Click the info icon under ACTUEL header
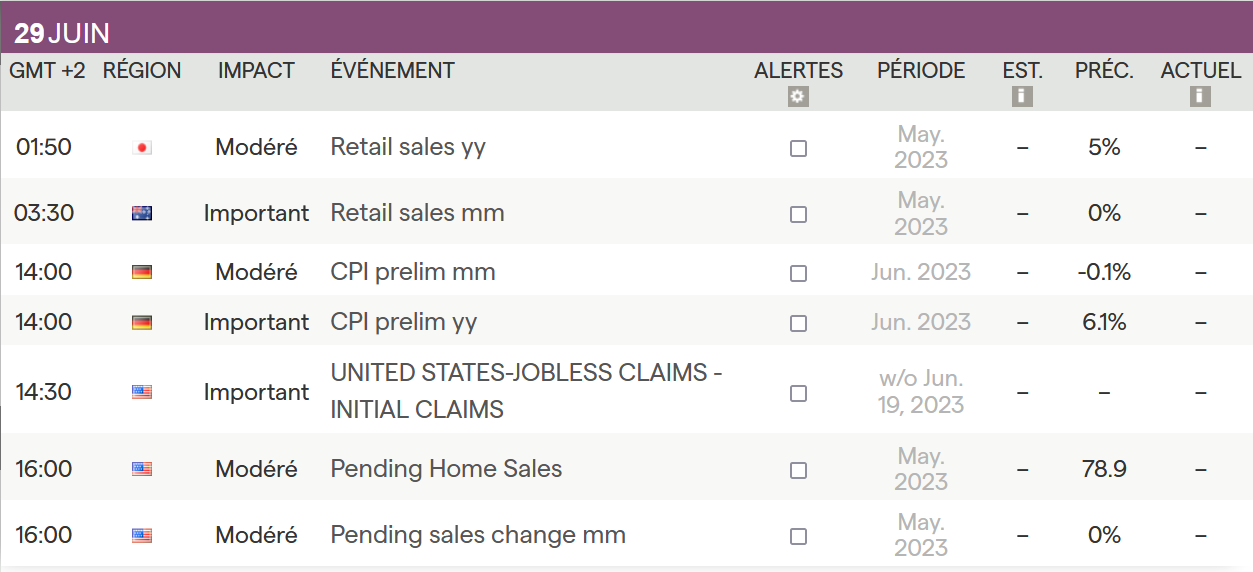This screenshot has height=572, width=1253. (1200, 97)
